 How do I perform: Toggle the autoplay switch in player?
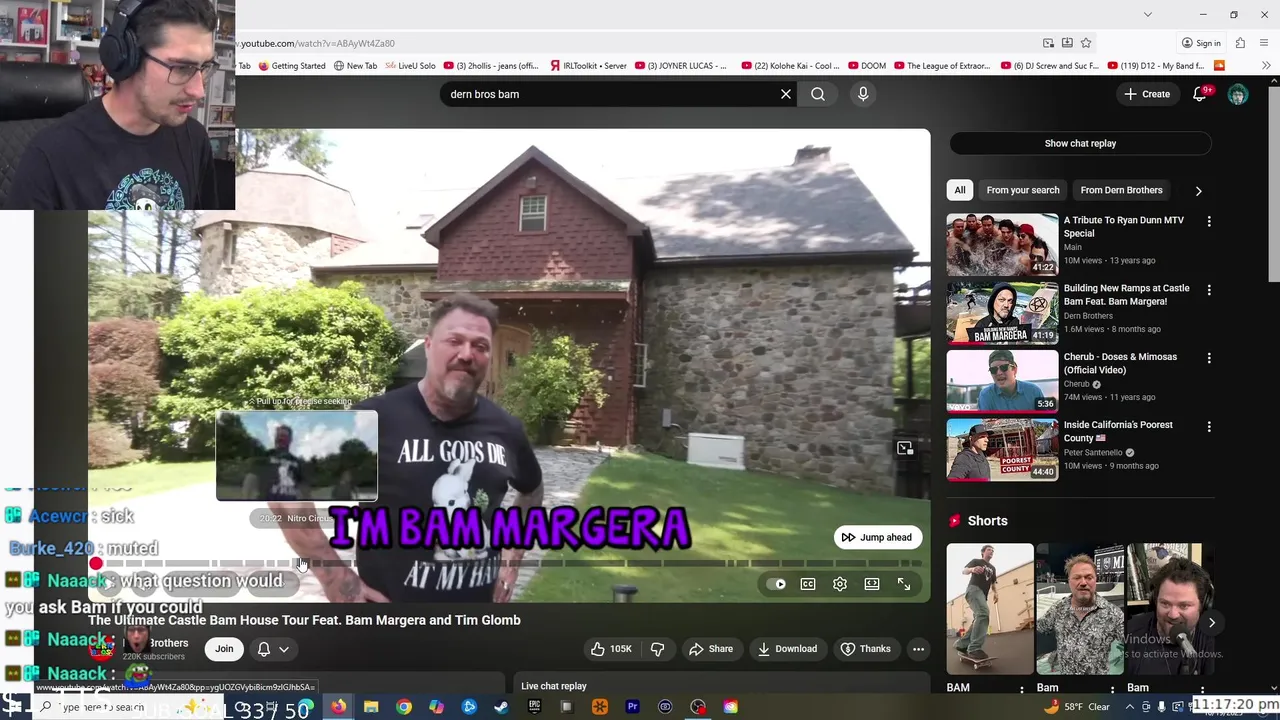click(x=777, y=584)
